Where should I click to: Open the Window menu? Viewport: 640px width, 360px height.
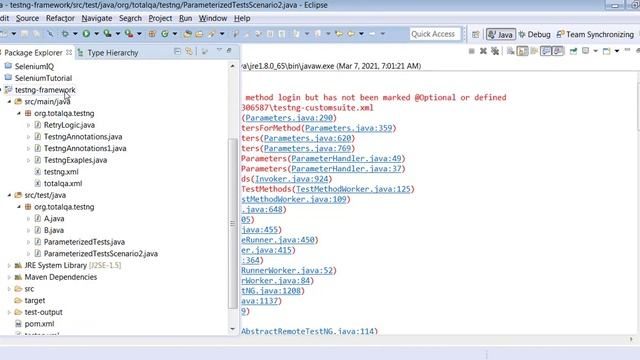point(213,18)
